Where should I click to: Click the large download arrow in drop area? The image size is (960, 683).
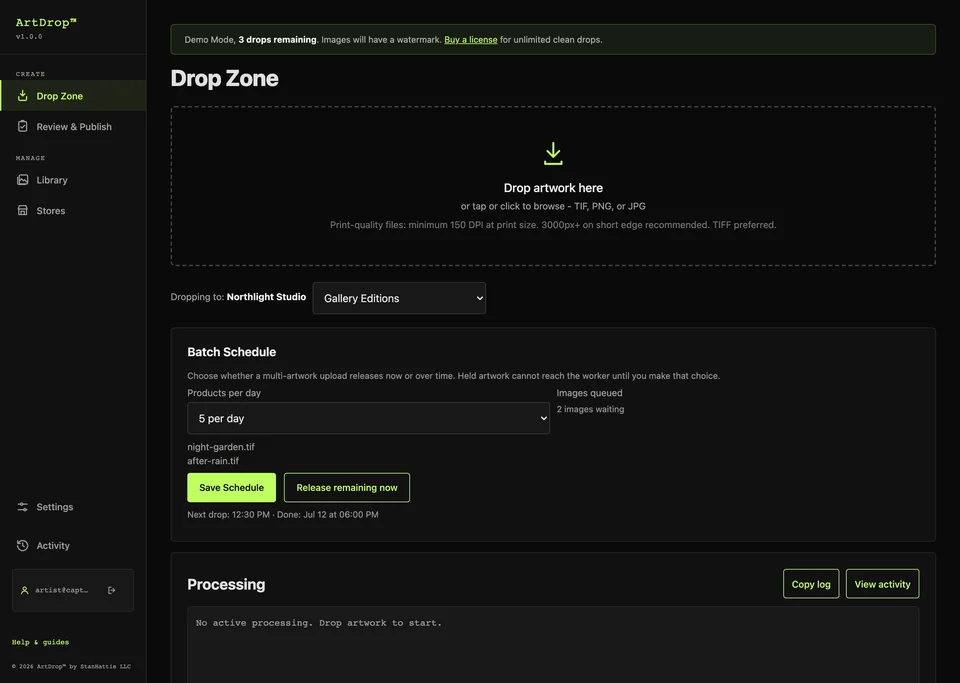553,154
